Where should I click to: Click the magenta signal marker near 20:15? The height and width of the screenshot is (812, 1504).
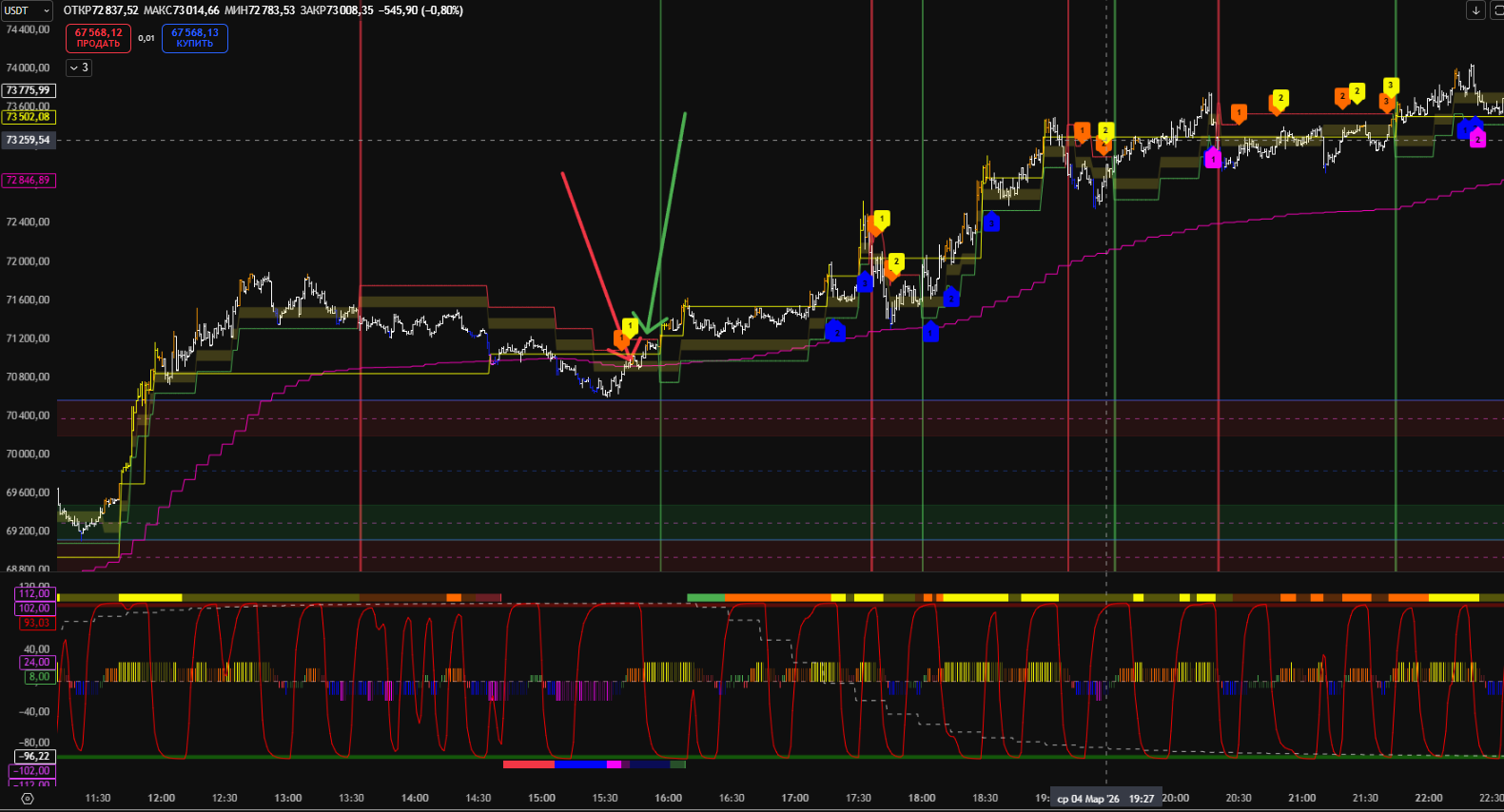(x=1212, y=159)
